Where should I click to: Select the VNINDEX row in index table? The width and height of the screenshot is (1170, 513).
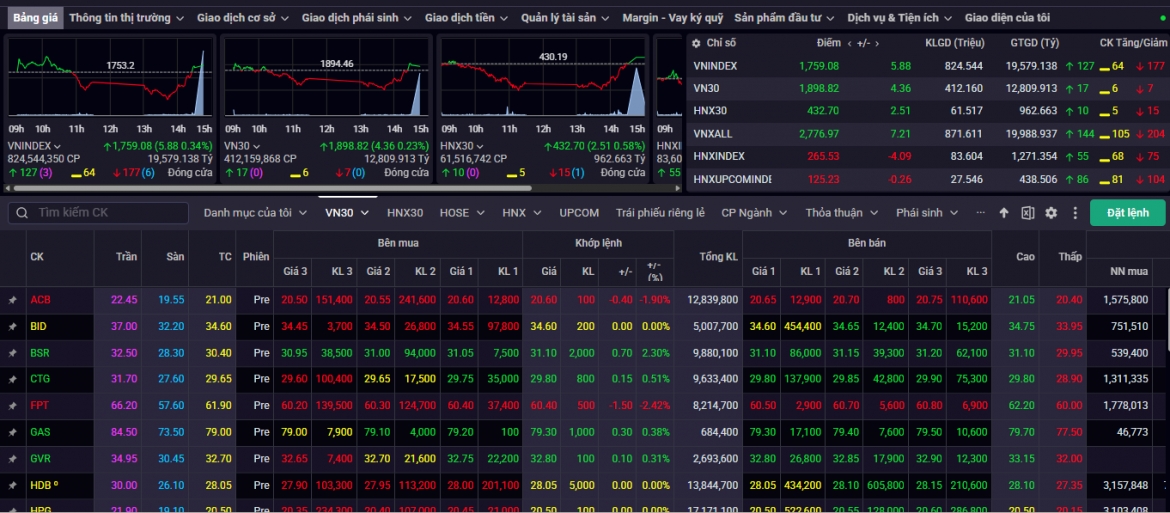coord(927,66)
